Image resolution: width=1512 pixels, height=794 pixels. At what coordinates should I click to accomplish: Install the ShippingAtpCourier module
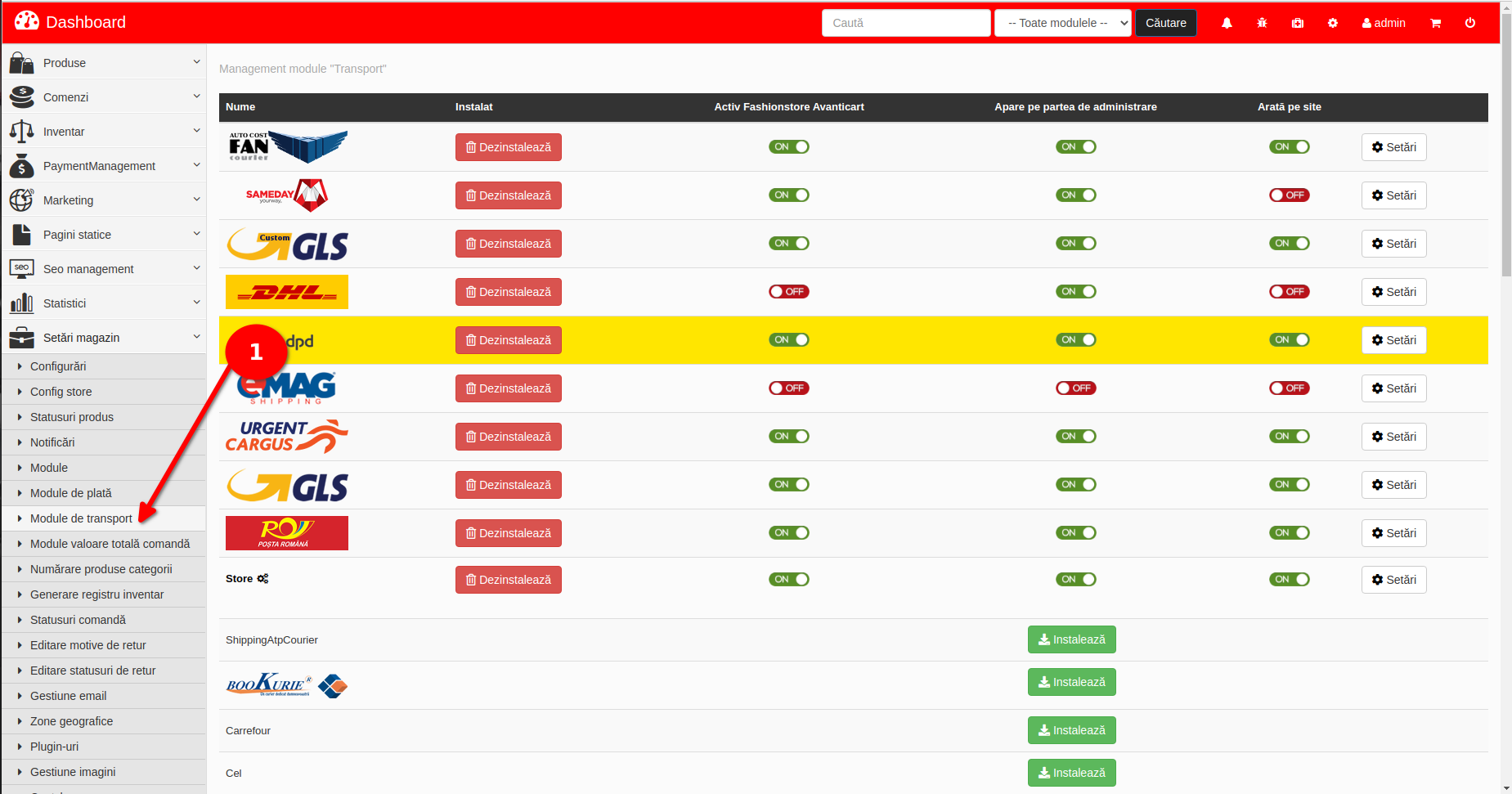pos(1072,639)
